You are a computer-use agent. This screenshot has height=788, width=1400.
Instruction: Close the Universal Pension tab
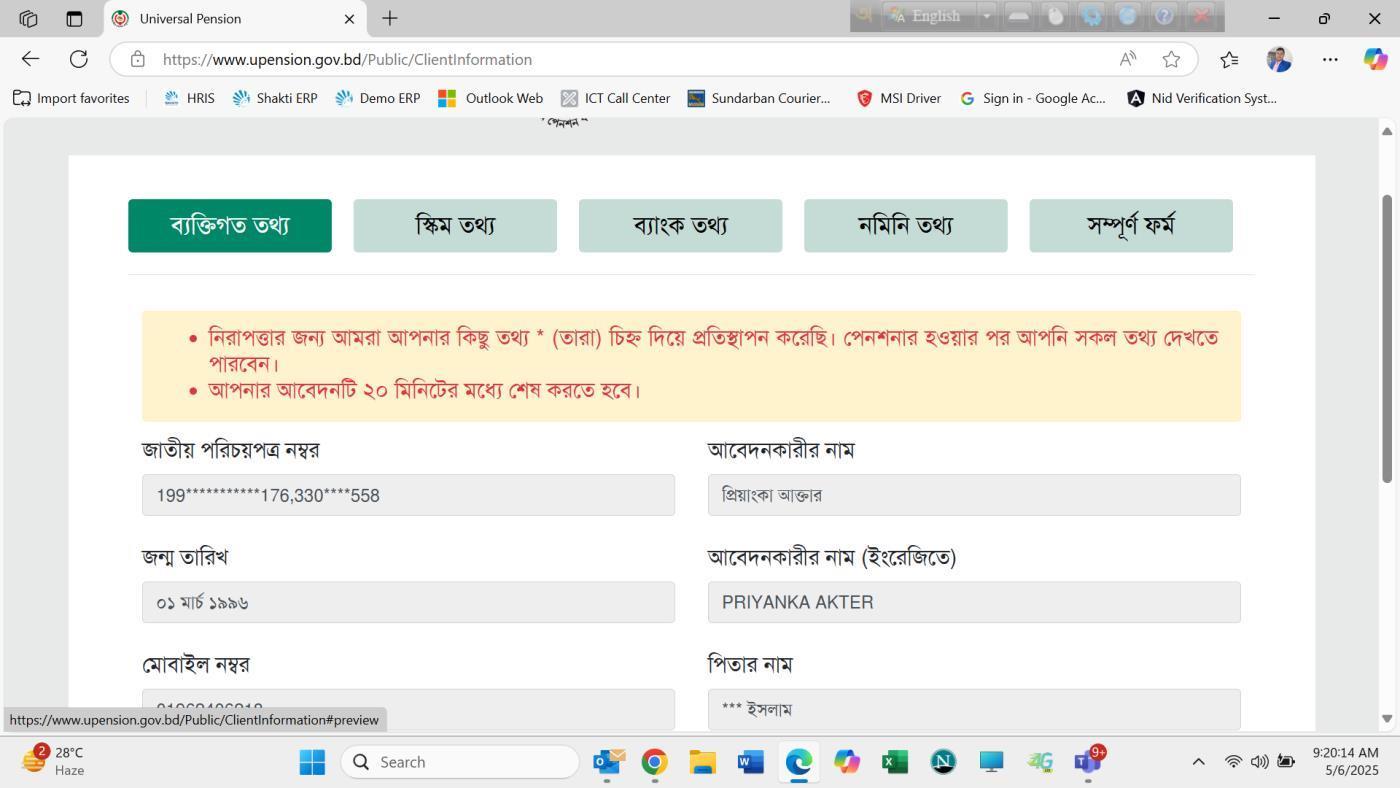tap(349, 18)
